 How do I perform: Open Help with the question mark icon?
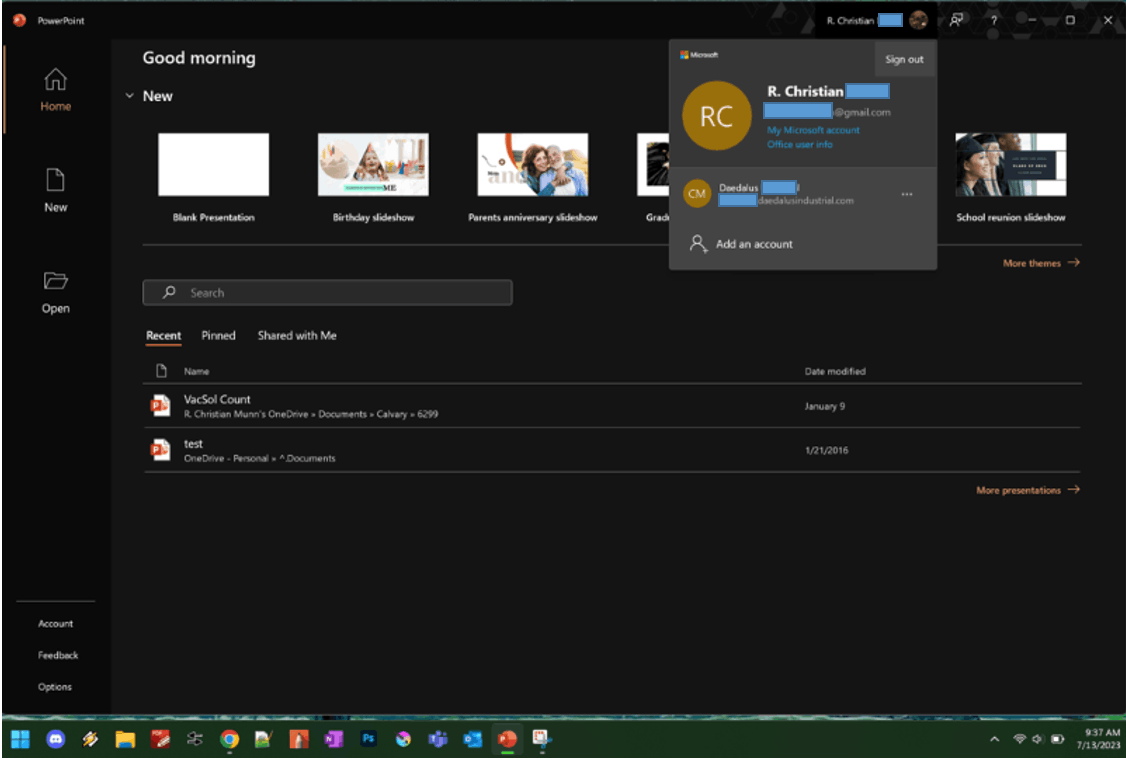pyautogui.click(x=994, y=20)
